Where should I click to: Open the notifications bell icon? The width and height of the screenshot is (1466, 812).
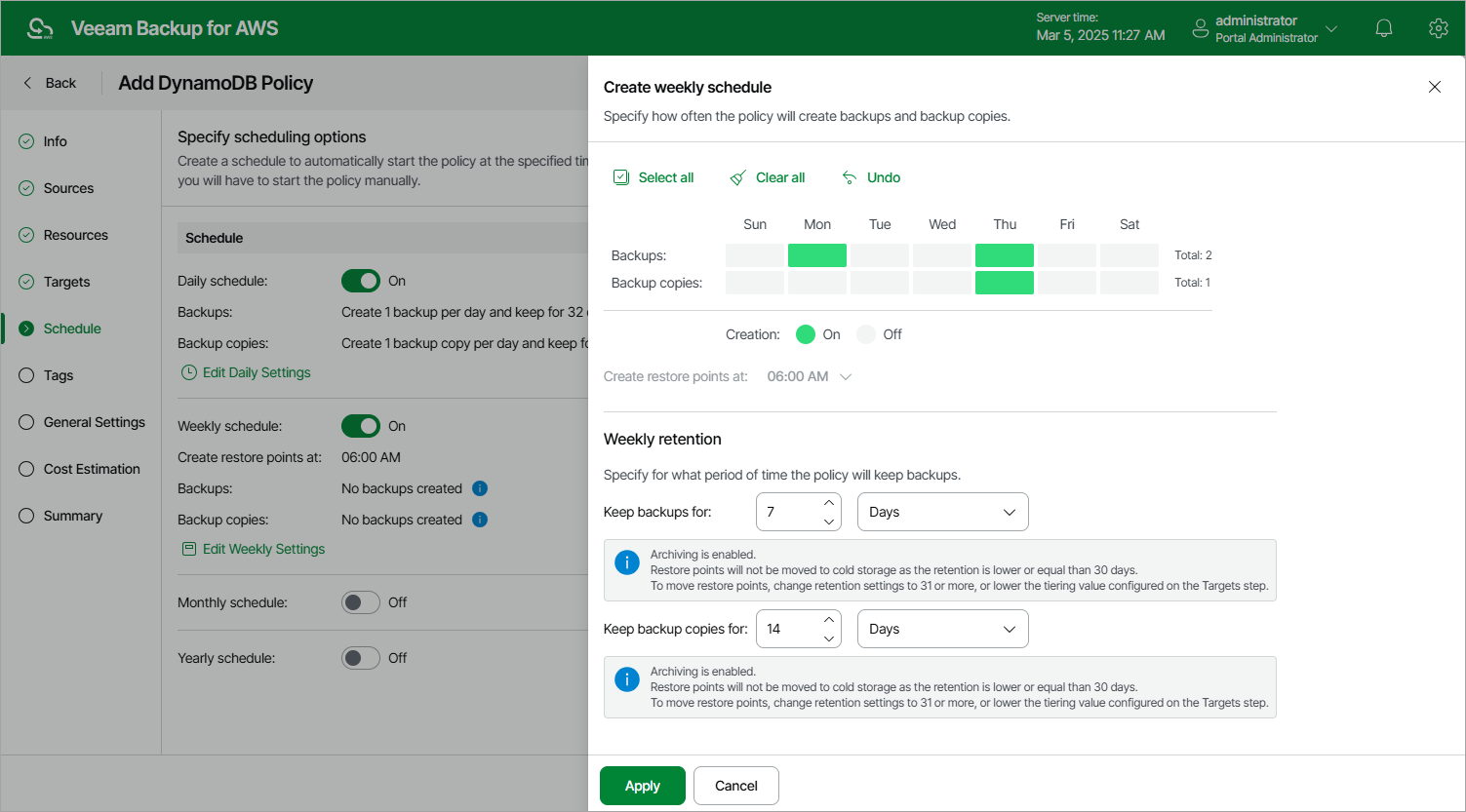(1383, 28)
